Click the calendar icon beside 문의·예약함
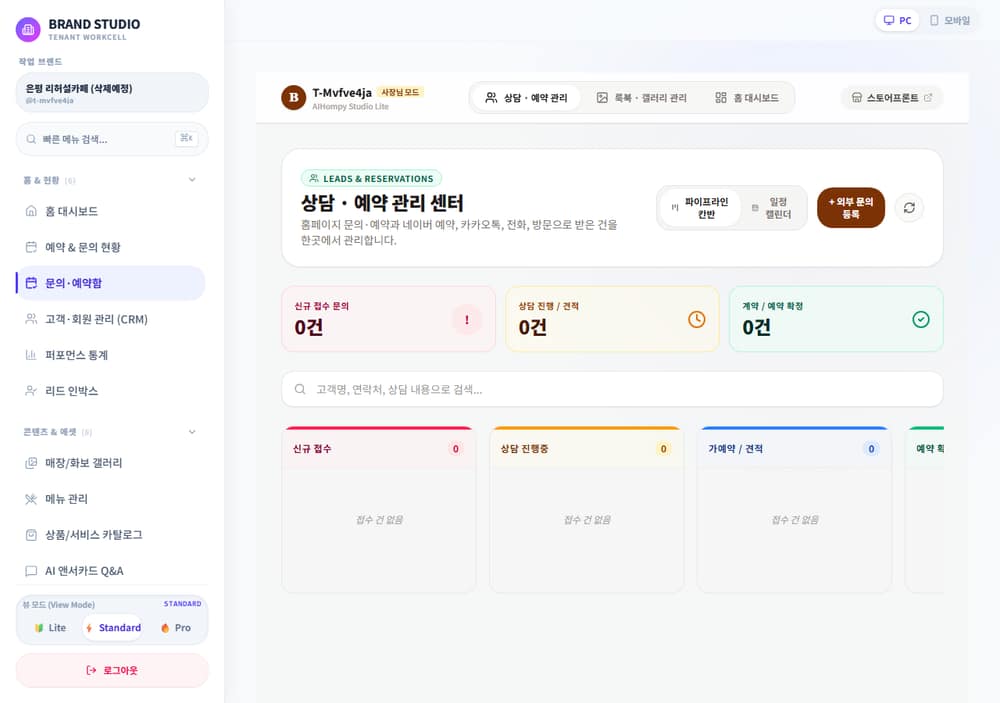Screen dimensions: 1000x703 click(31, 283)
